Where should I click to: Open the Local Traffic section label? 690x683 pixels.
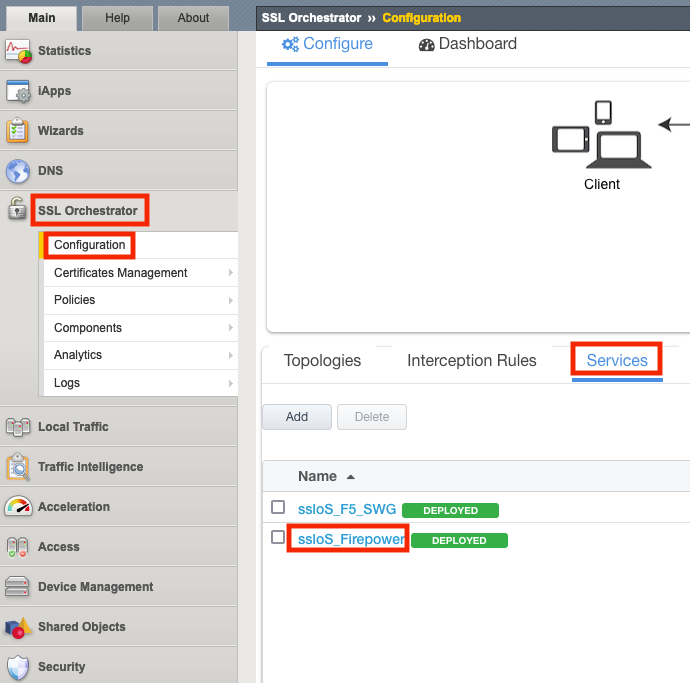(x=73, y=427)
